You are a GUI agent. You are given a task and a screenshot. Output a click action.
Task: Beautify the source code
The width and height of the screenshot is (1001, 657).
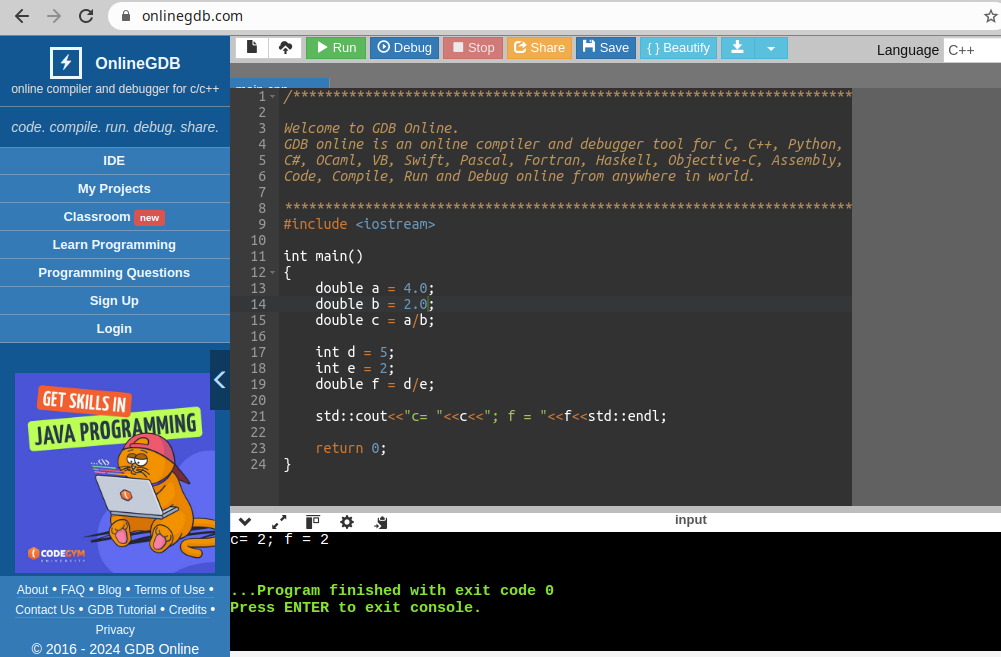pos(679,48)
